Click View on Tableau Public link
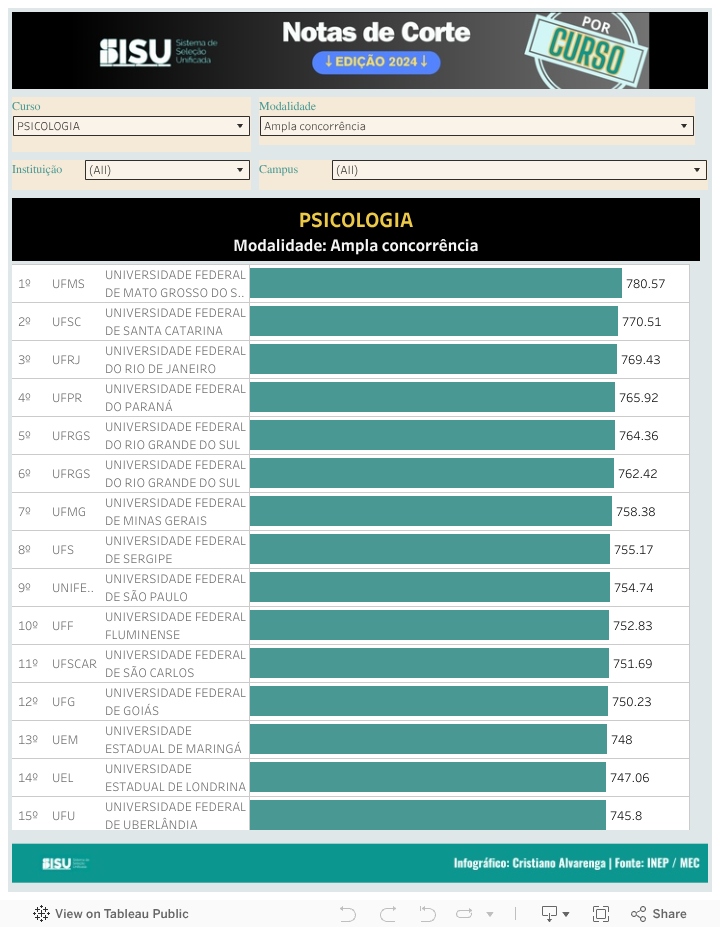This screenshot has height=927, width=720. point(121,913)
